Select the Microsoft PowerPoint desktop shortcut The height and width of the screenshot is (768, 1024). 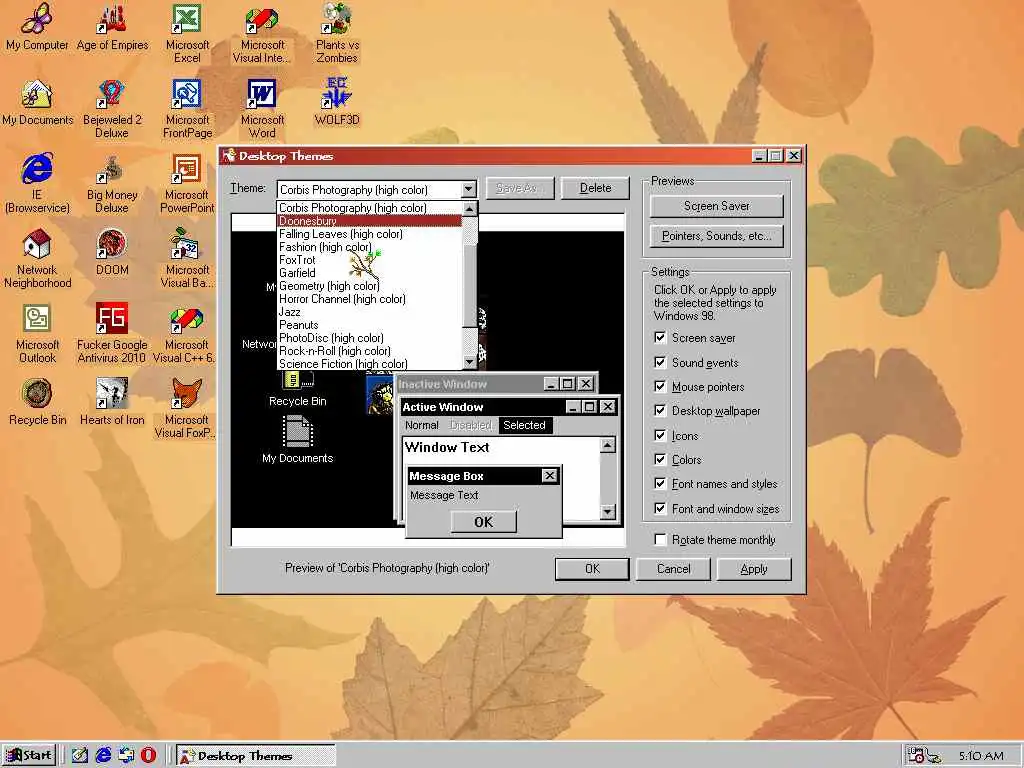(x=187, y=183)
